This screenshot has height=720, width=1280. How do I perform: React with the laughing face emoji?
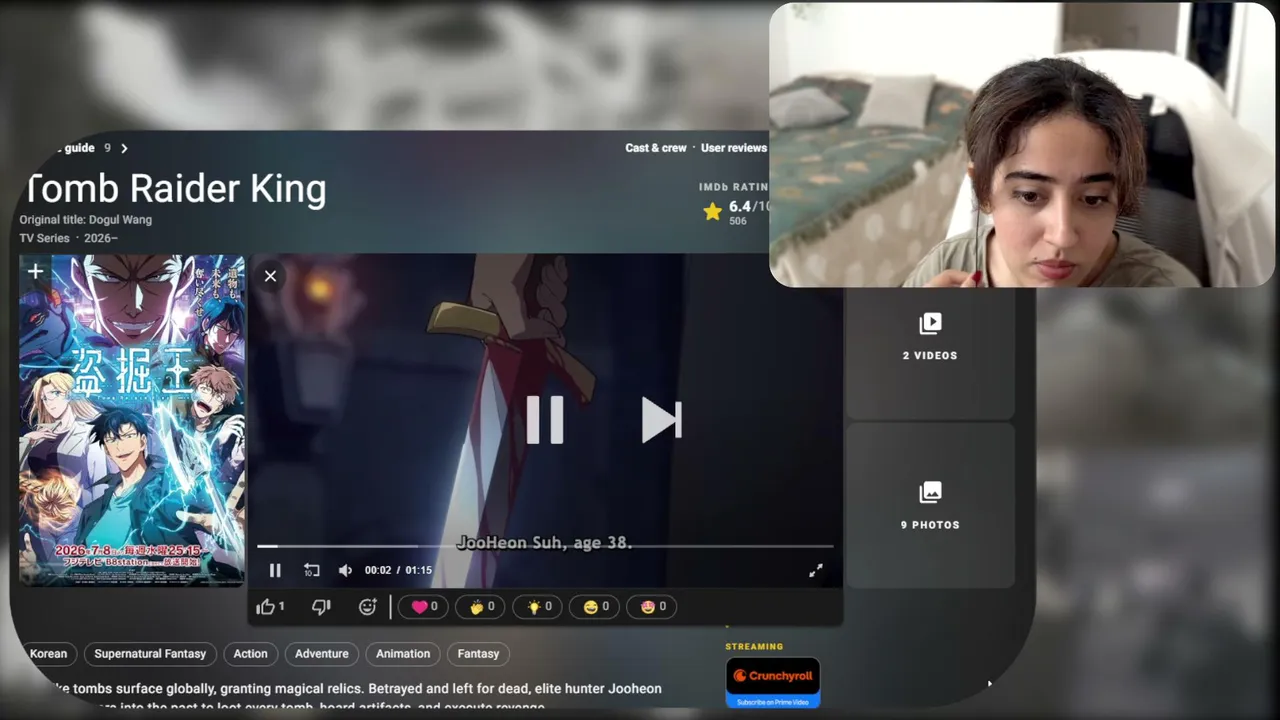tap(595, 606)
